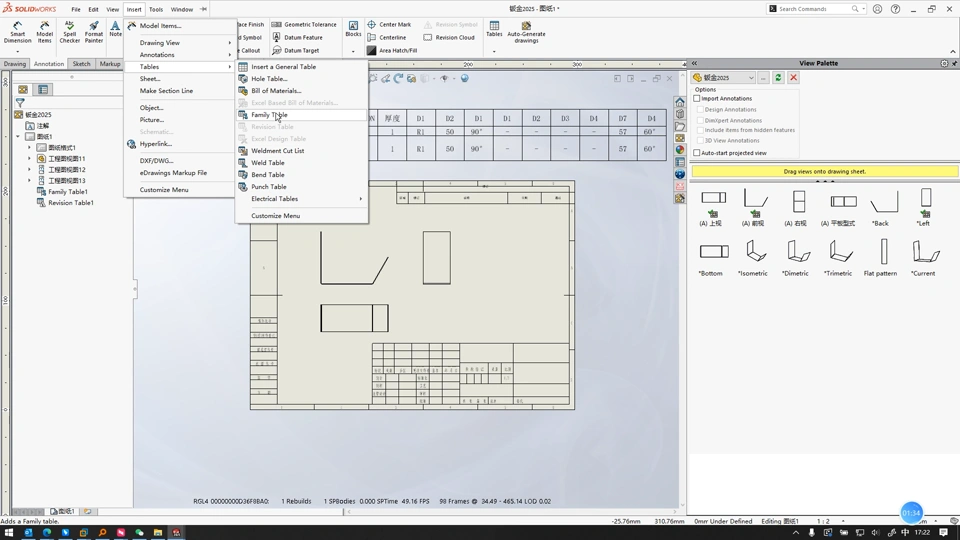Click the FeatureManager filter funnel icon
Screen dimensions: 960x540
tap(20, 103)
